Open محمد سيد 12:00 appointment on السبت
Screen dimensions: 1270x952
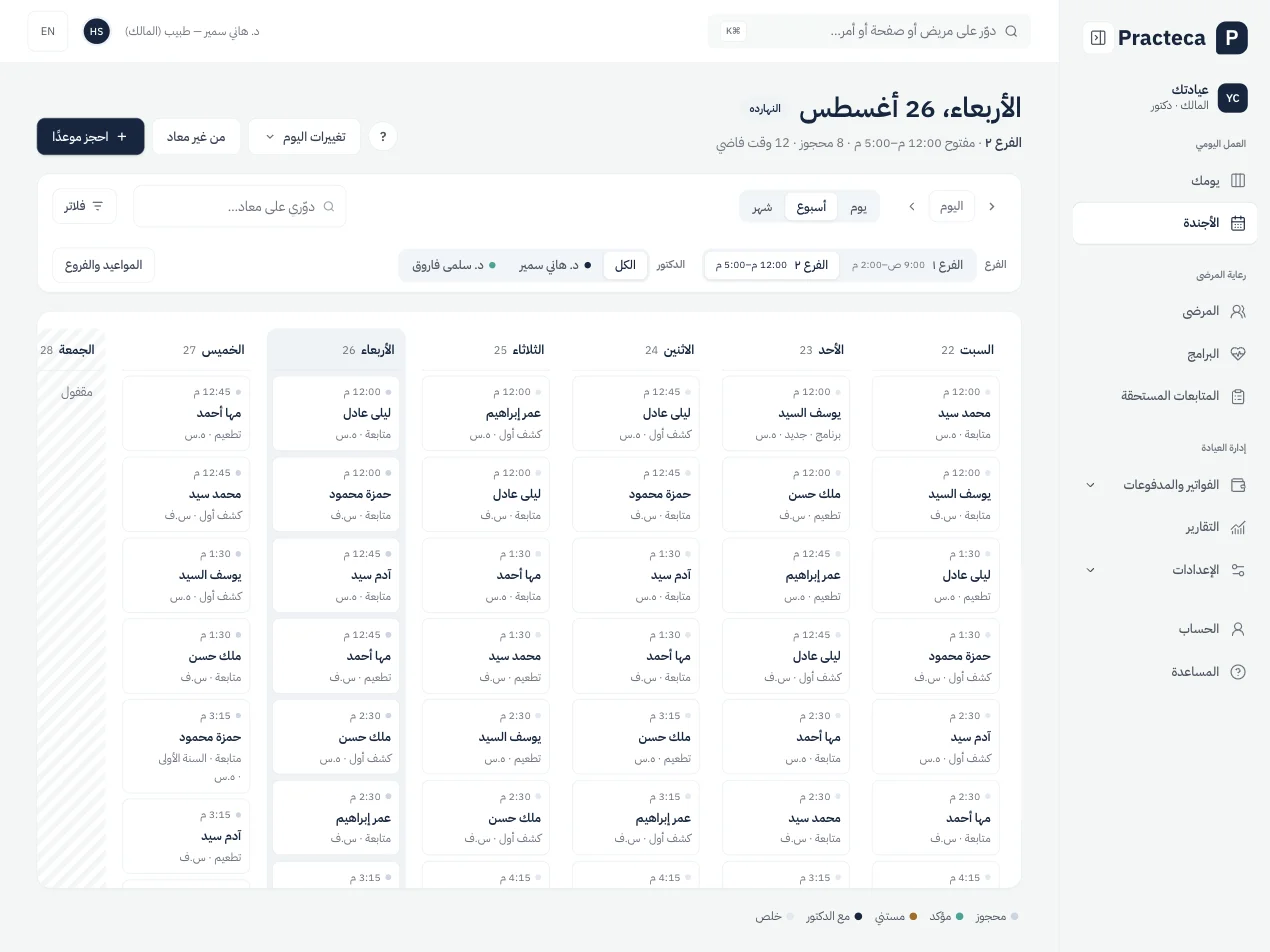pyautogui.click(x=936, y=413)
